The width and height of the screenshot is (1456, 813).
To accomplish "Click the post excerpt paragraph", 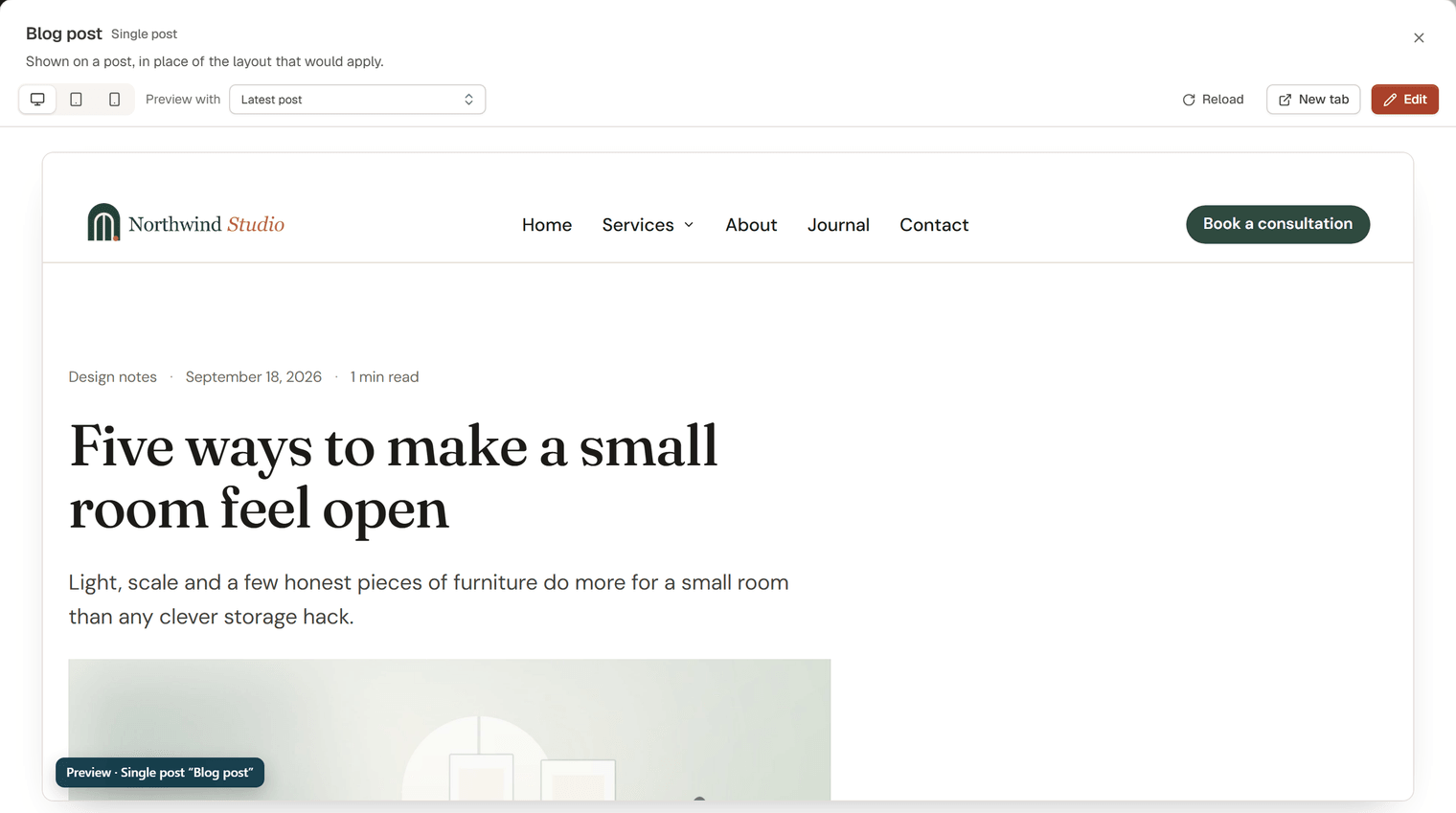I will (428, 599).
